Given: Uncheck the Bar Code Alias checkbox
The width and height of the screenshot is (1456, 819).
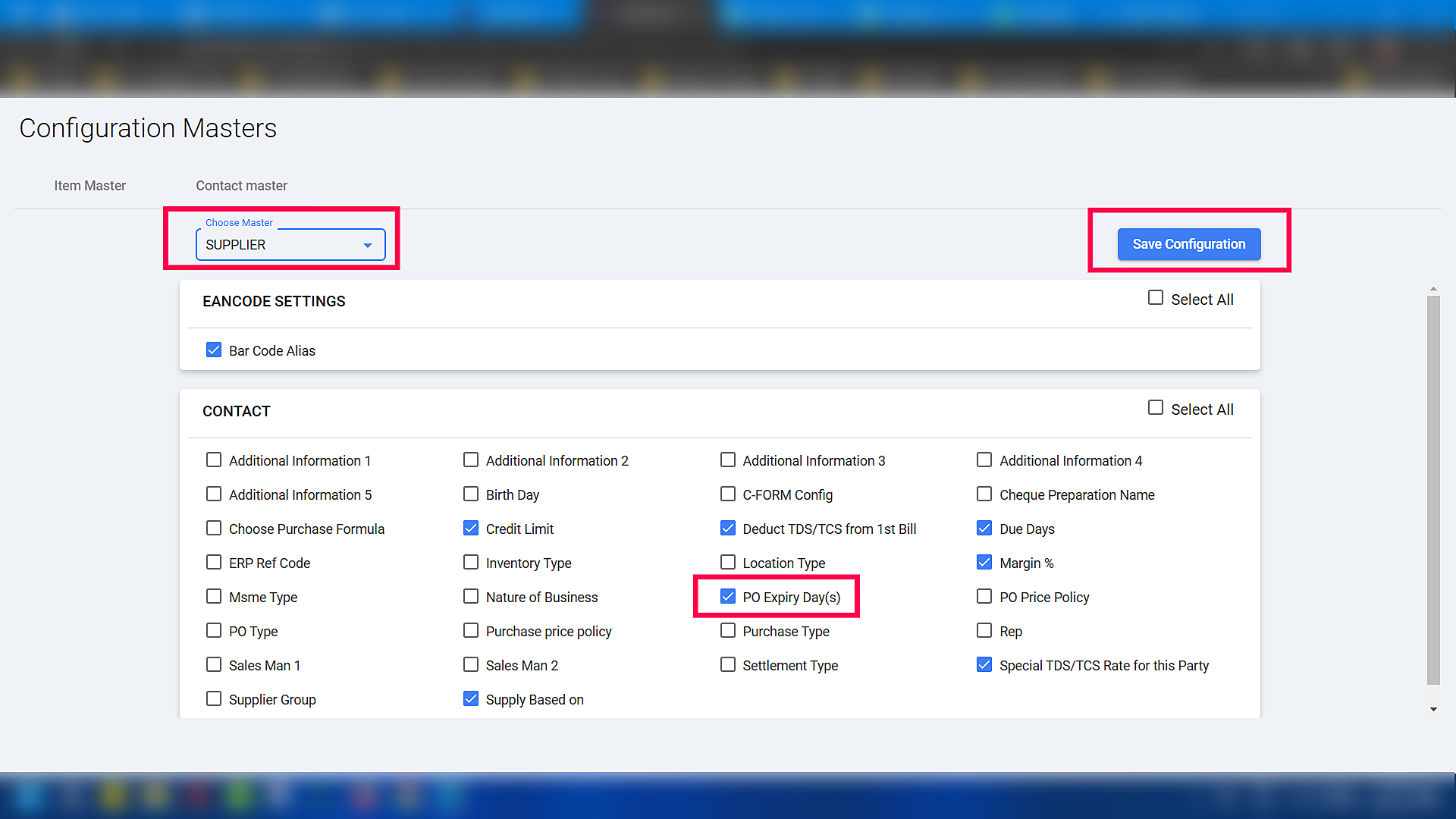Looking at the screenshot, I should click(214, 350).
